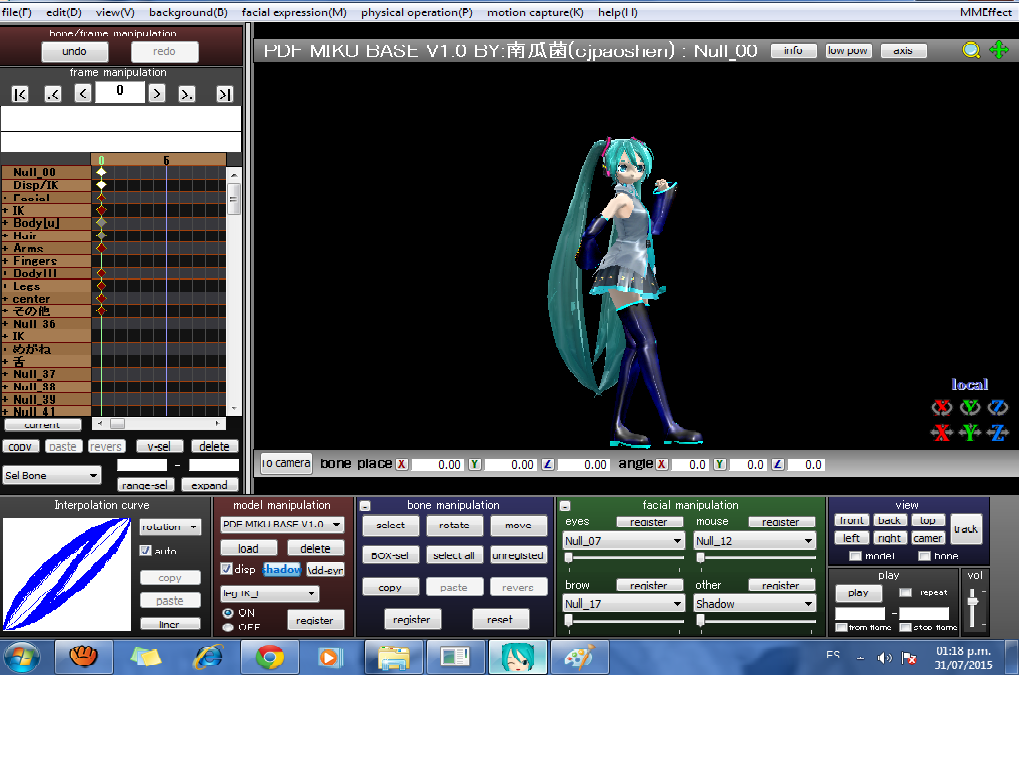The width and height of the screenshot is (1024, 768).
Task: Open the rotation interpolation dropdown
Action: pos(170,526)
